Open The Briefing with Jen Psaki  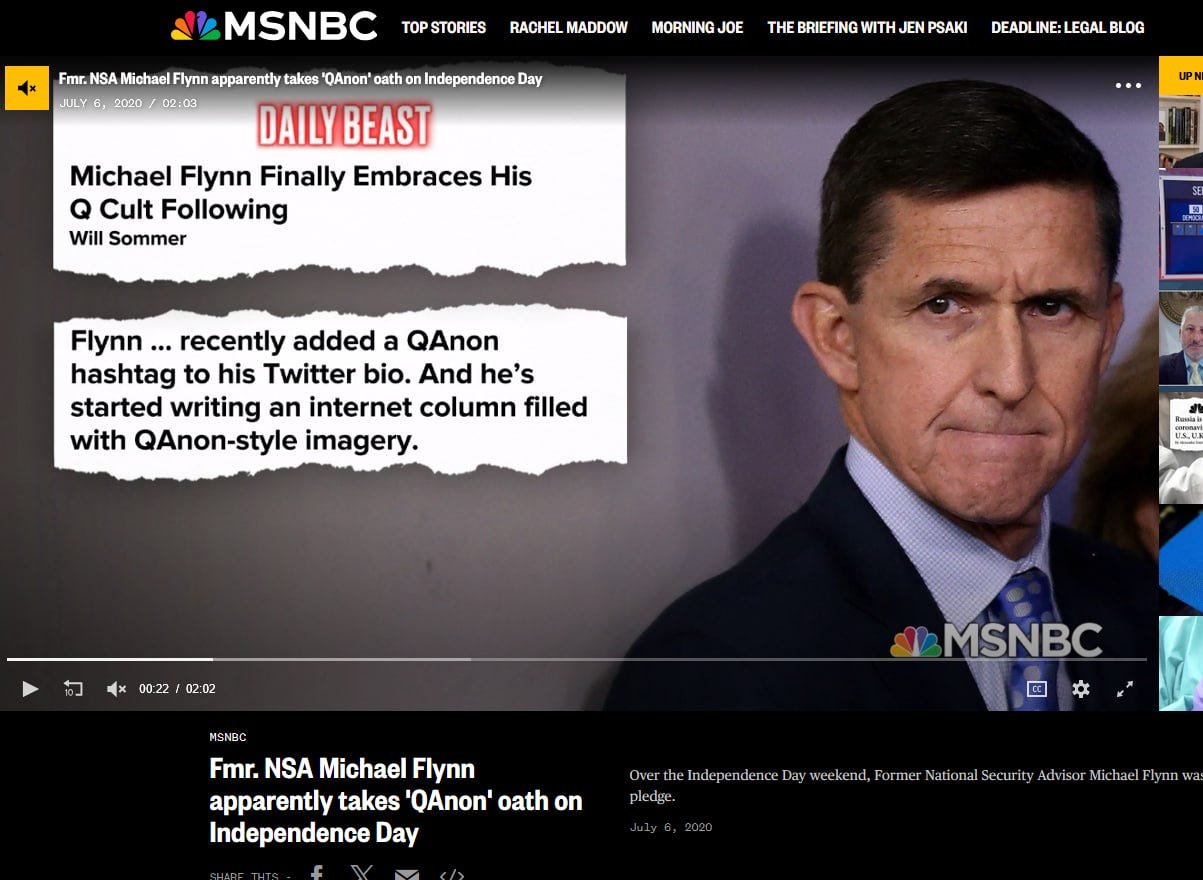pos(867,28)
